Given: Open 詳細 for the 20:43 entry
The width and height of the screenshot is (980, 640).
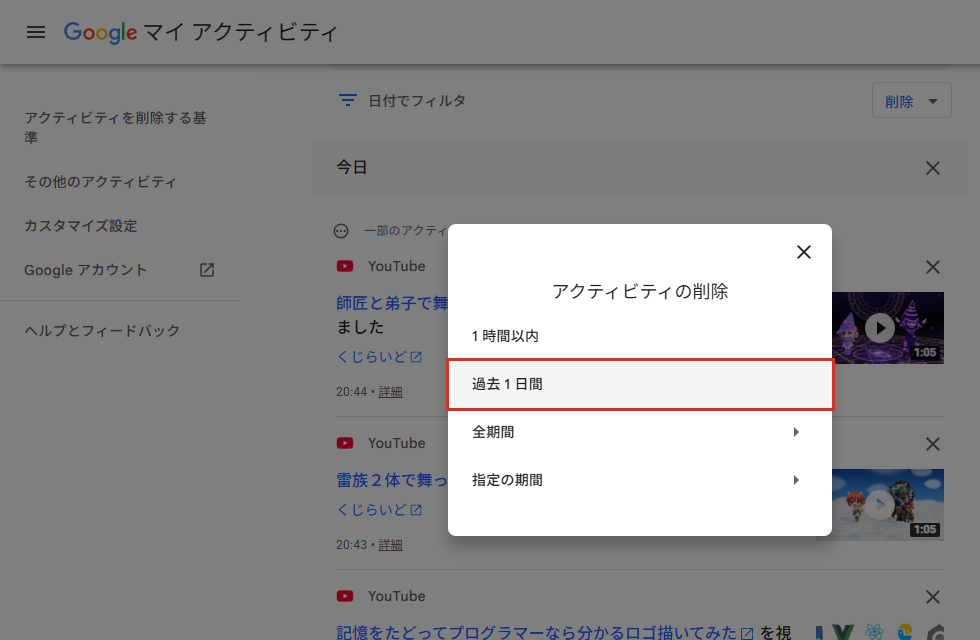Looking at the screenshot, I should (390, 545).
